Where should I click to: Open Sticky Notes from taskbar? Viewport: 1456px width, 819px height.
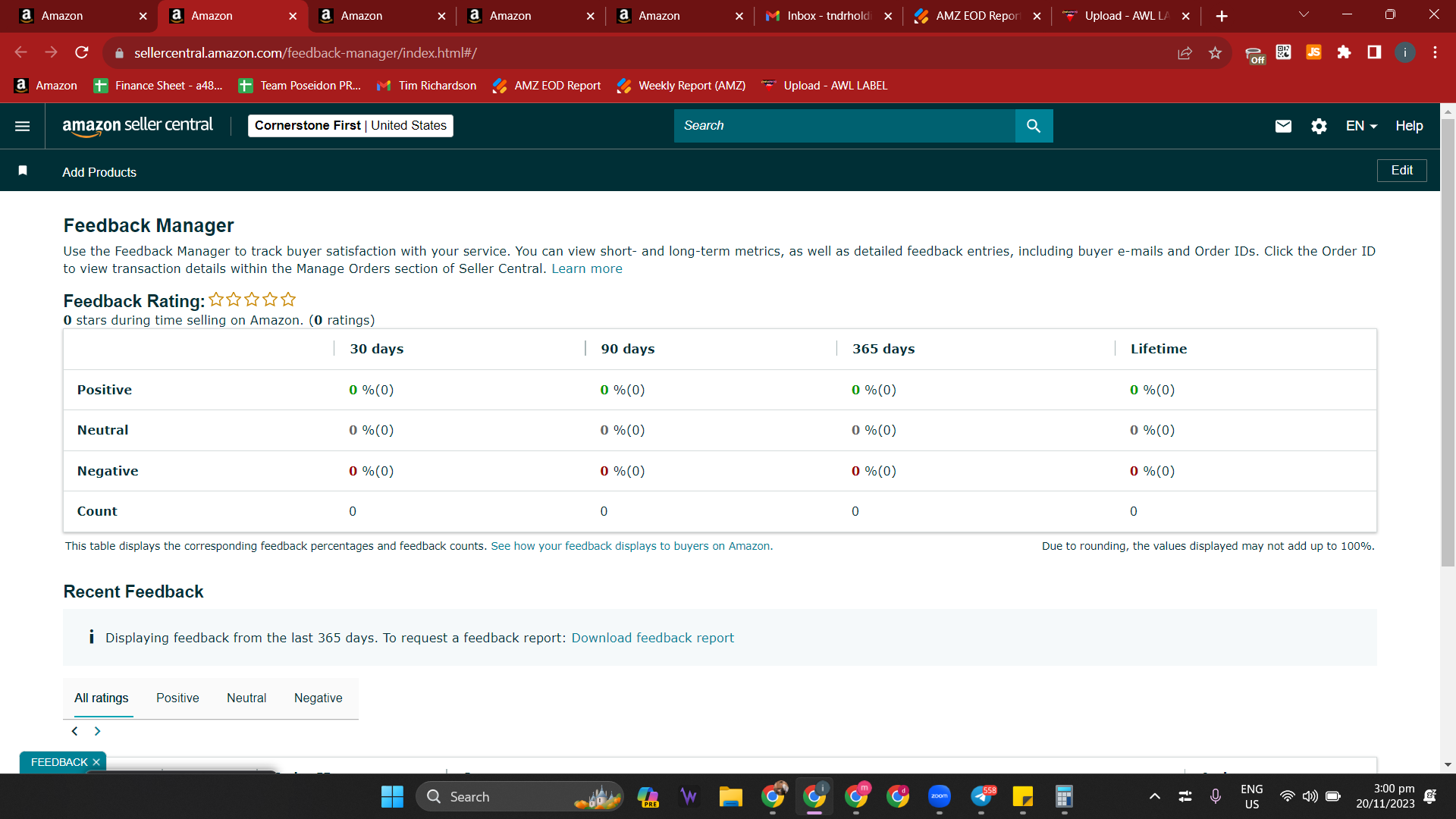pos(1023,796)
